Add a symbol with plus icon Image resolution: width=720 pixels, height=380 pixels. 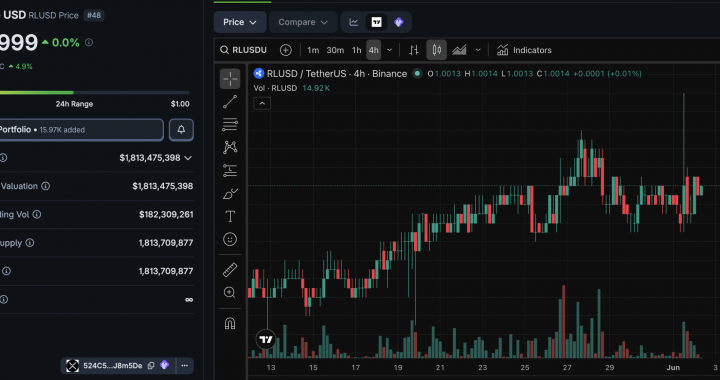pos(286,50)
